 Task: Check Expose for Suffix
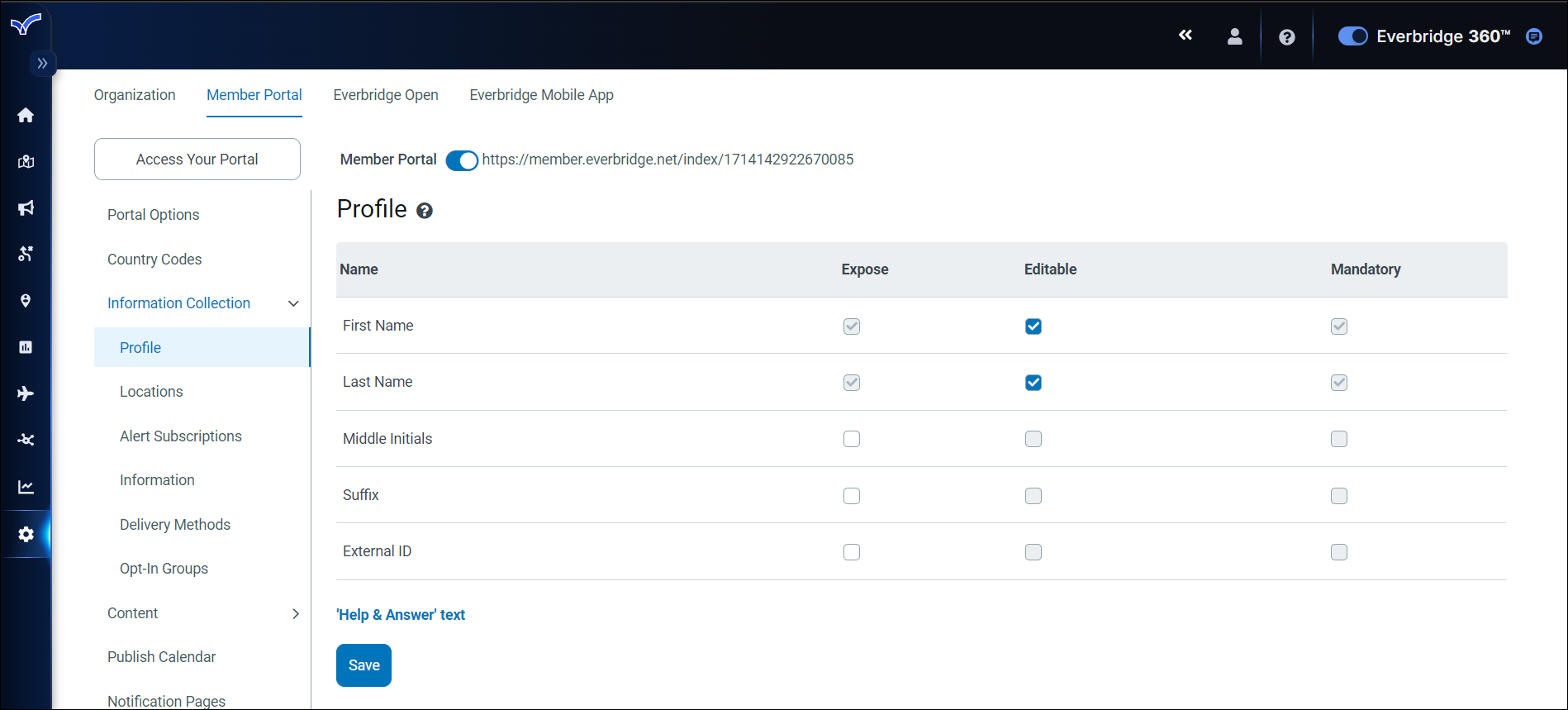(852, 496)
